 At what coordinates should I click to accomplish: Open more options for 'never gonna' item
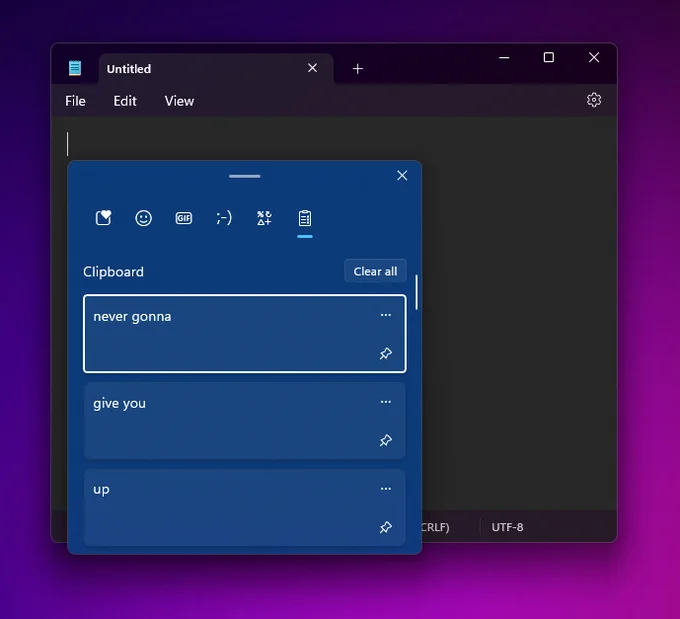point(386,315)
